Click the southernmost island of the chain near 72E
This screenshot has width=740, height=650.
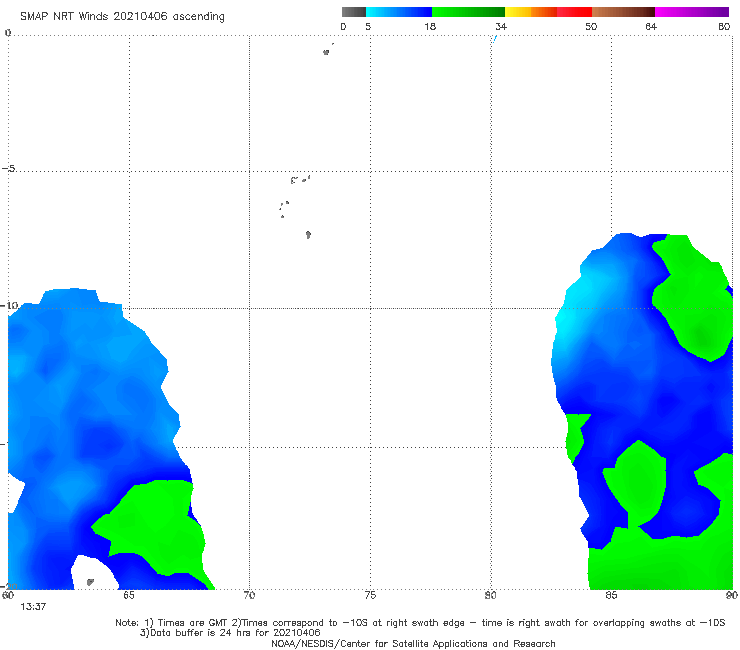coord(308,235)
